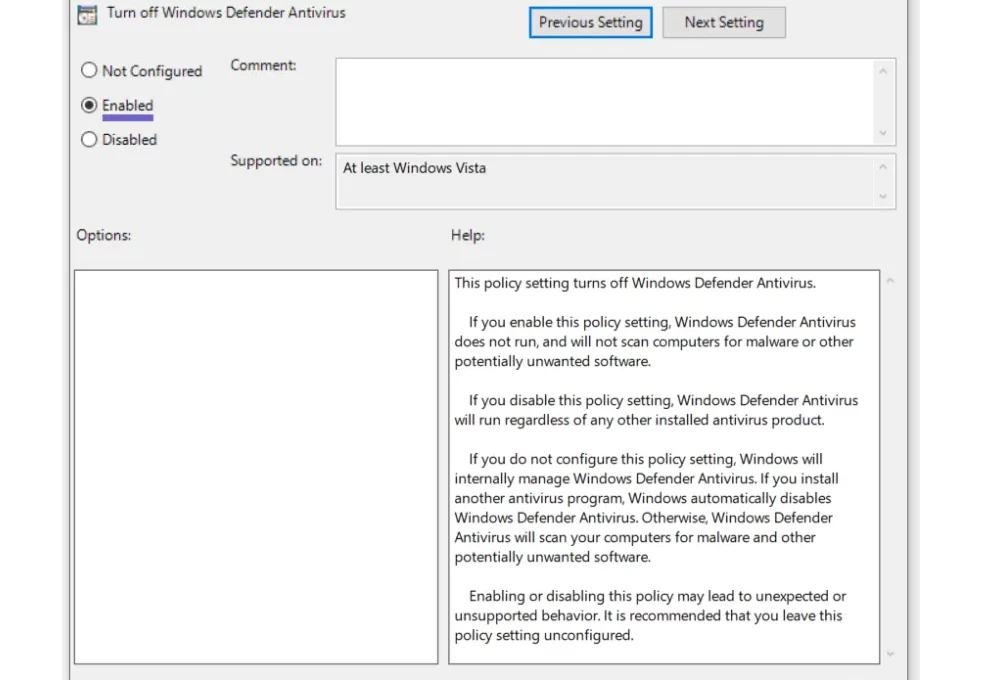Click the empty Options pane
1002x680 pixels.
256,467
